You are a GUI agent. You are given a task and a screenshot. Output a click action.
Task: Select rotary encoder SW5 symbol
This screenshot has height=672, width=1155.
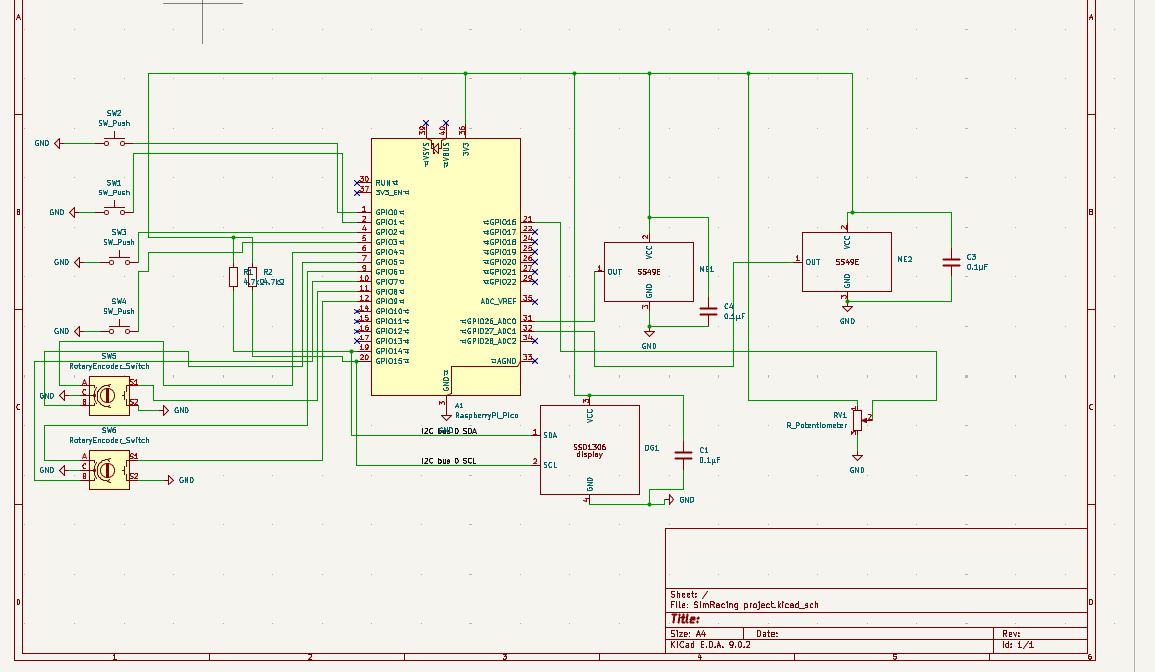(x=104, y=396)
